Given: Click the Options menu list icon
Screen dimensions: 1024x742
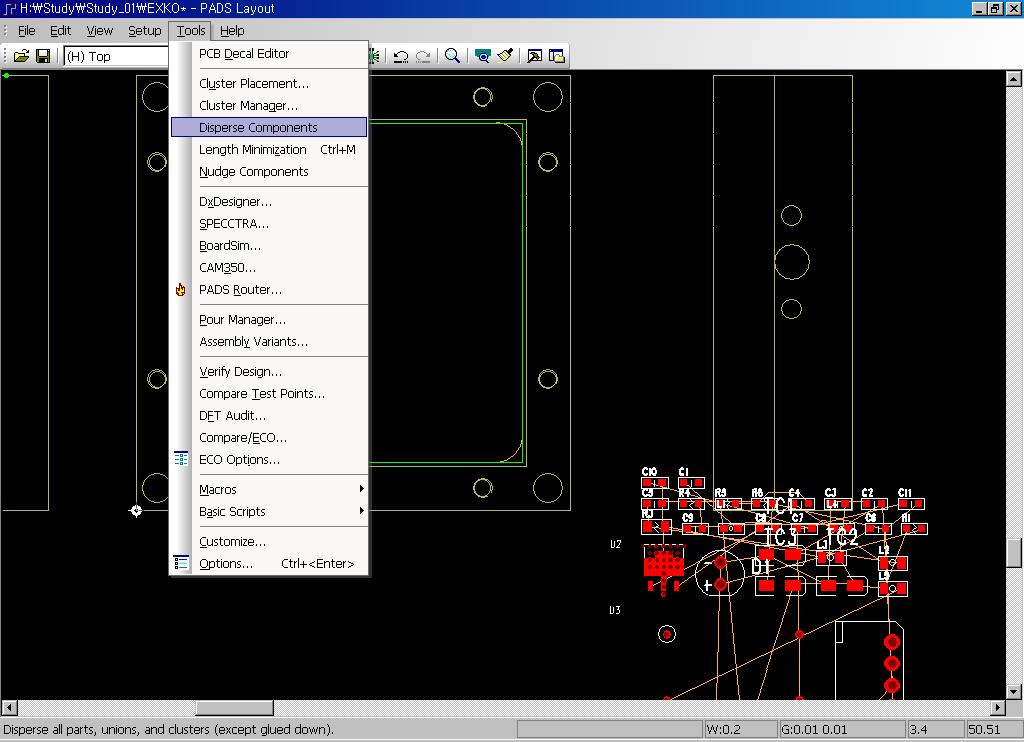Looking at the screenshot, I should pyautogui.click(x=181, y=562).
